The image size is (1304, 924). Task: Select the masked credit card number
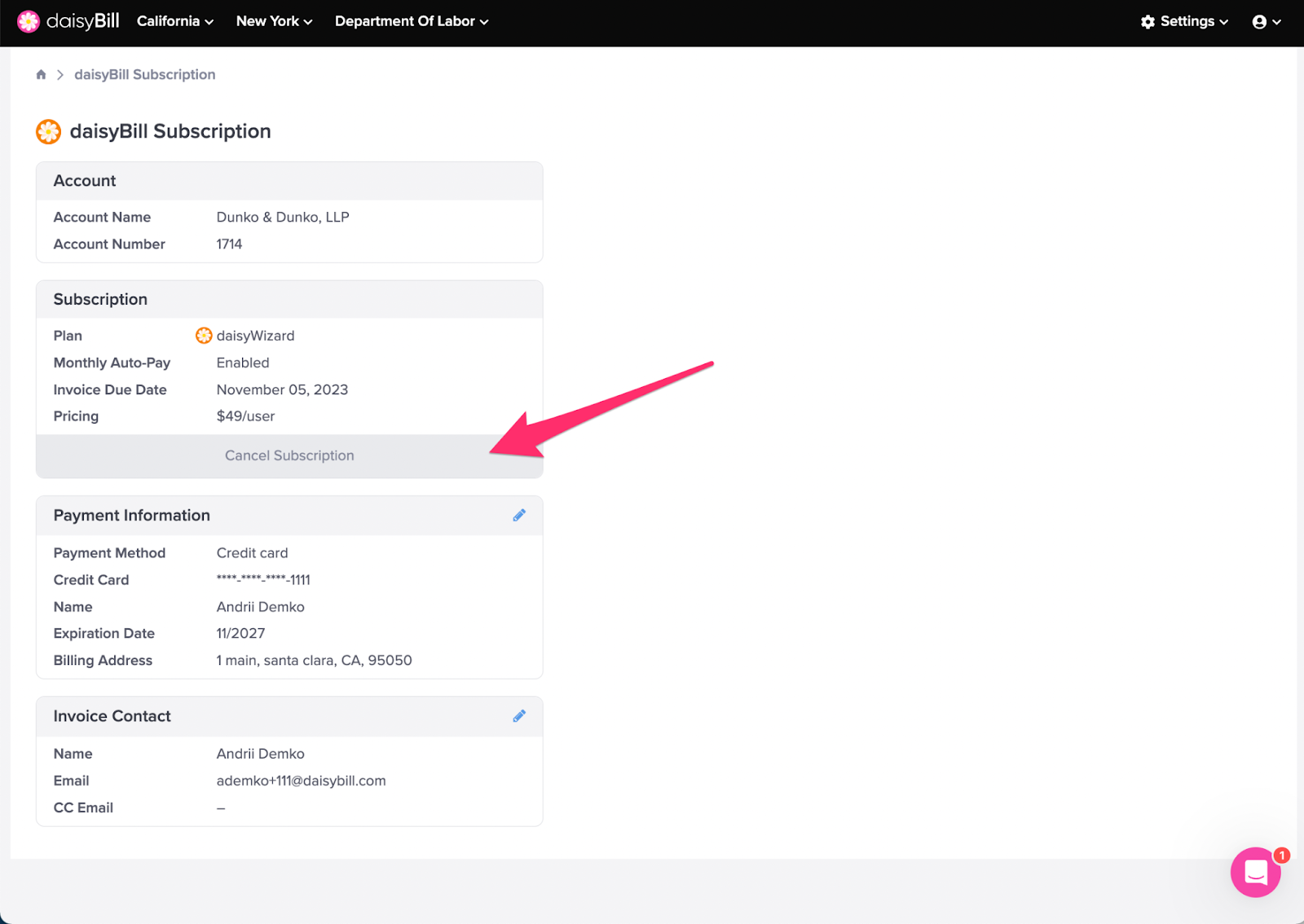tap(263, 579)
